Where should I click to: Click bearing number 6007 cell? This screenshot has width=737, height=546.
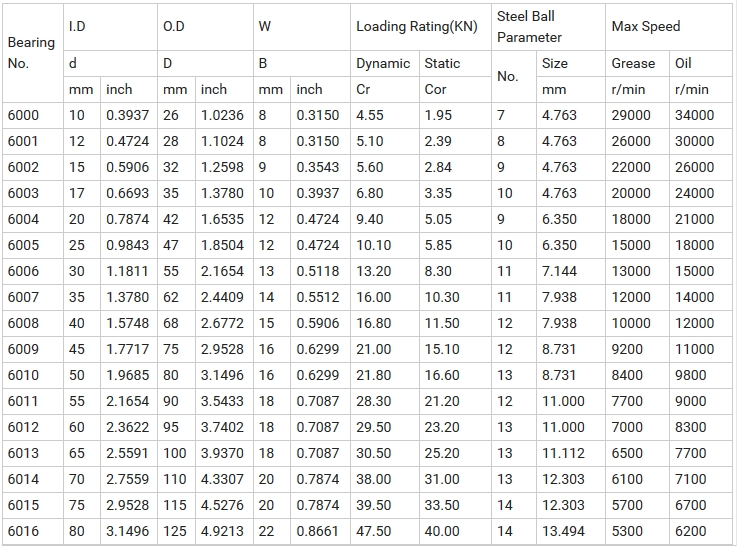click(x=33, y=297)
